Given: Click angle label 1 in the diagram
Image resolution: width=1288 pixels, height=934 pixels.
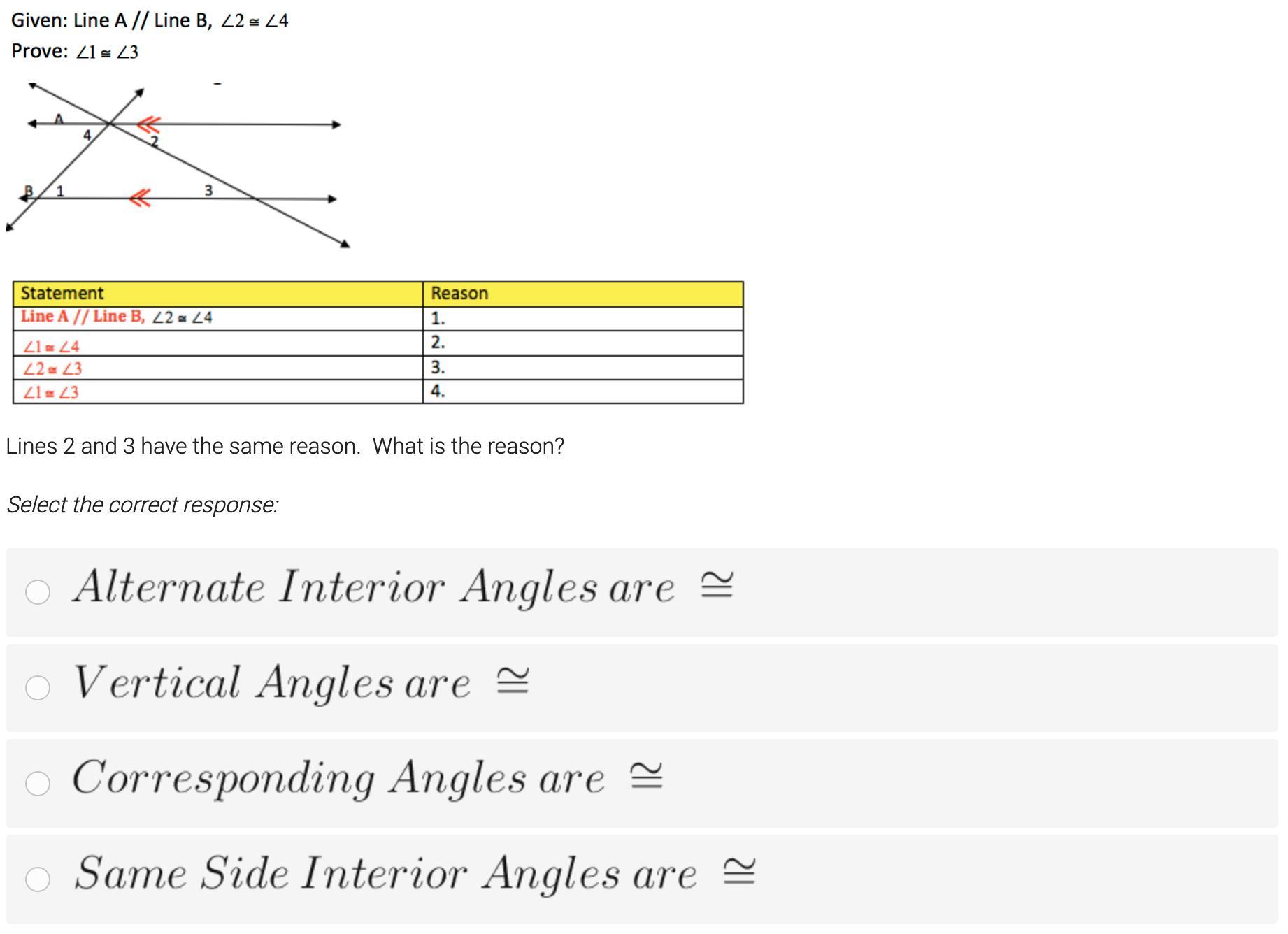Looking at the screenshot, I should pyautogui.click(x=60, y=191).
